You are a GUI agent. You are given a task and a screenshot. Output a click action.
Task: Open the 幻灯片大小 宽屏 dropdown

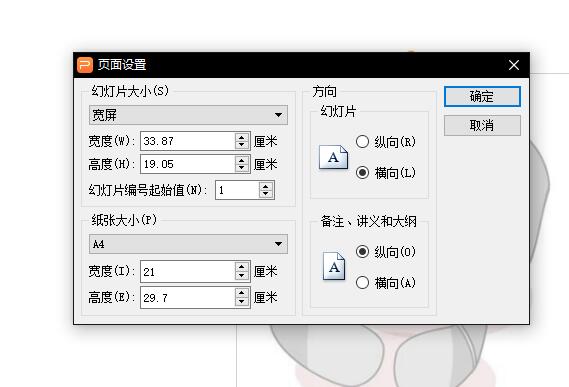(188, 115)
